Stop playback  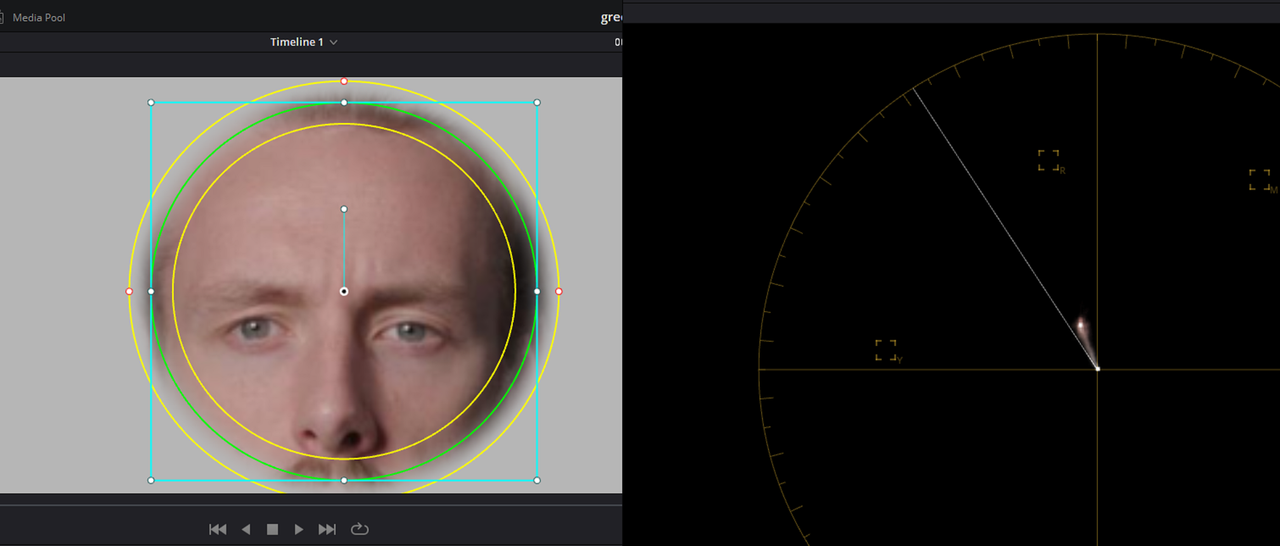[x=272, y=529]
